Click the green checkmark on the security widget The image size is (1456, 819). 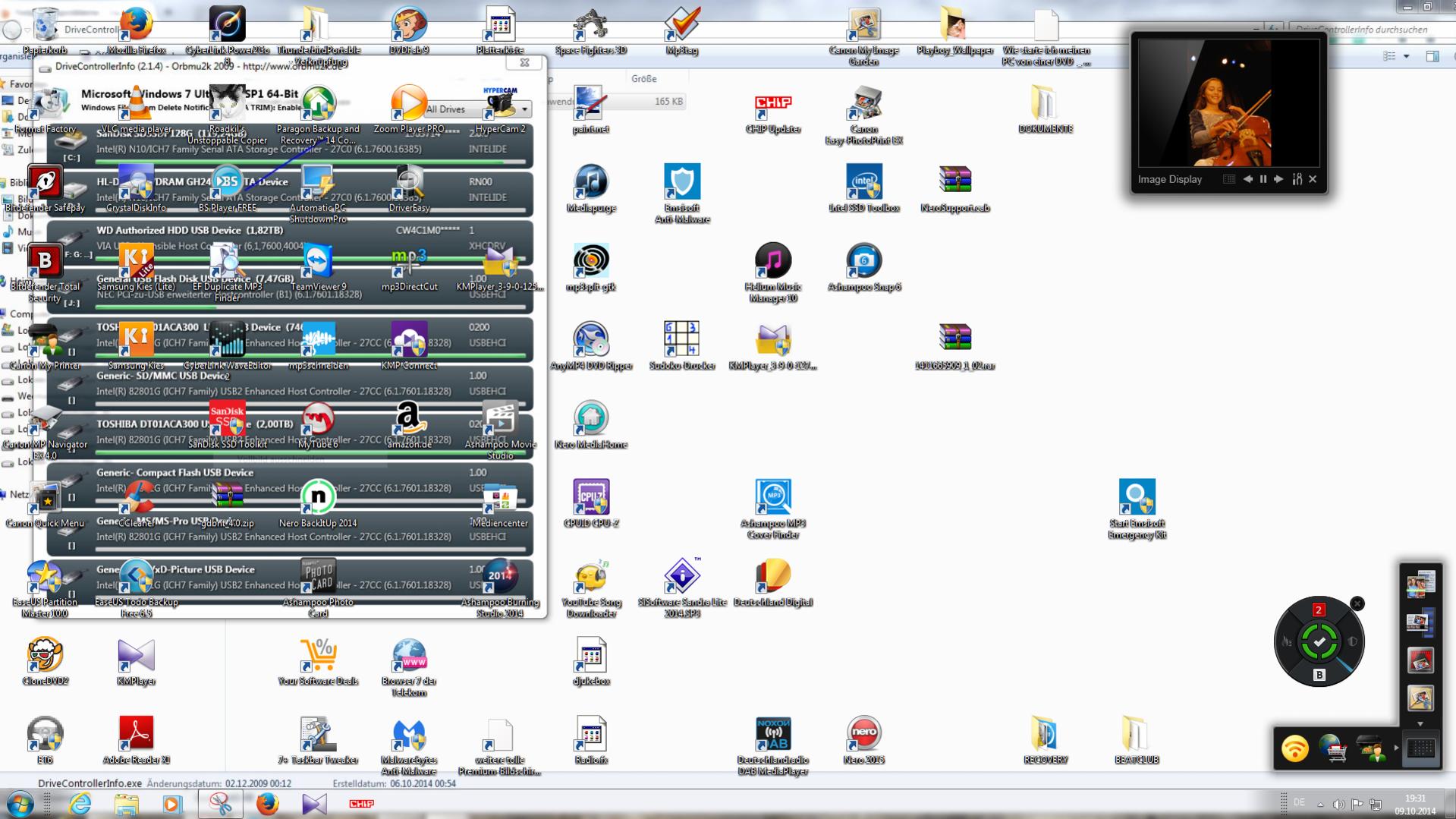[x=1319, y=642]
